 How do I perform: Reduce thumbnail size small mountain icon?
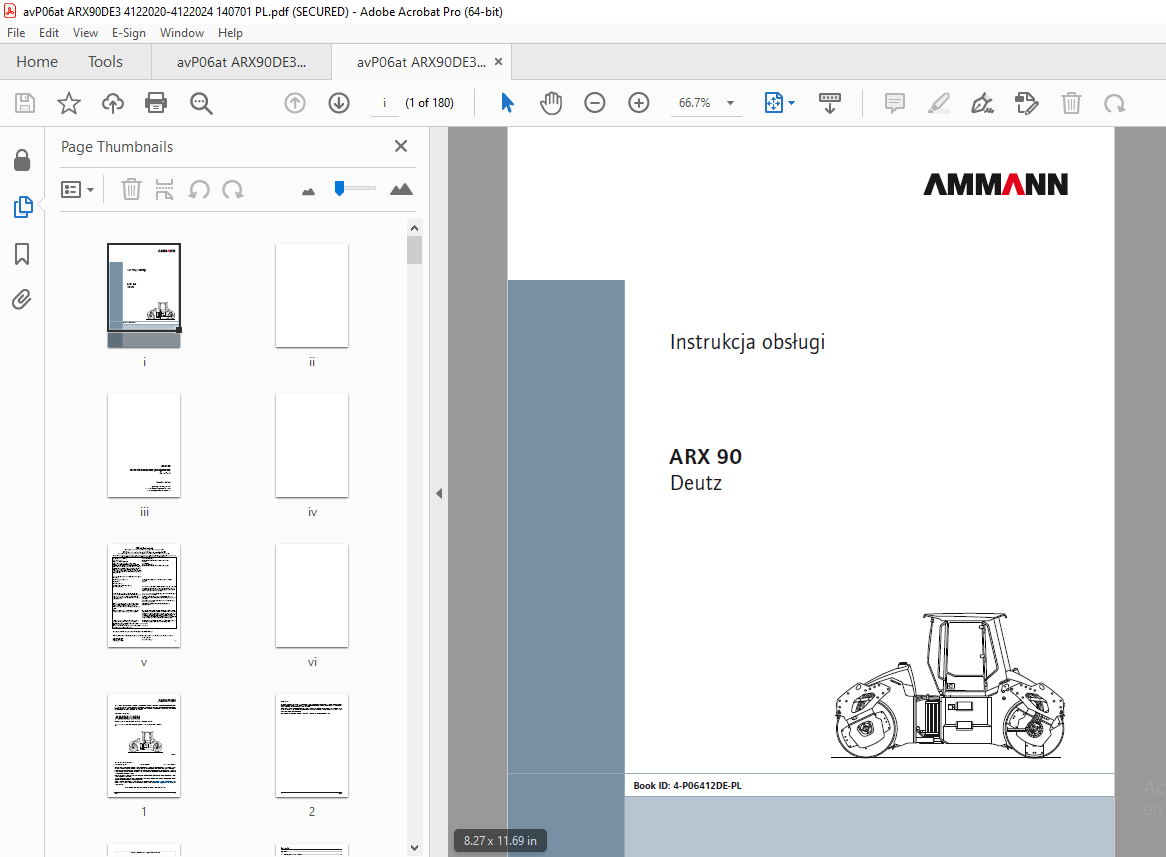[x=309, y=191]
